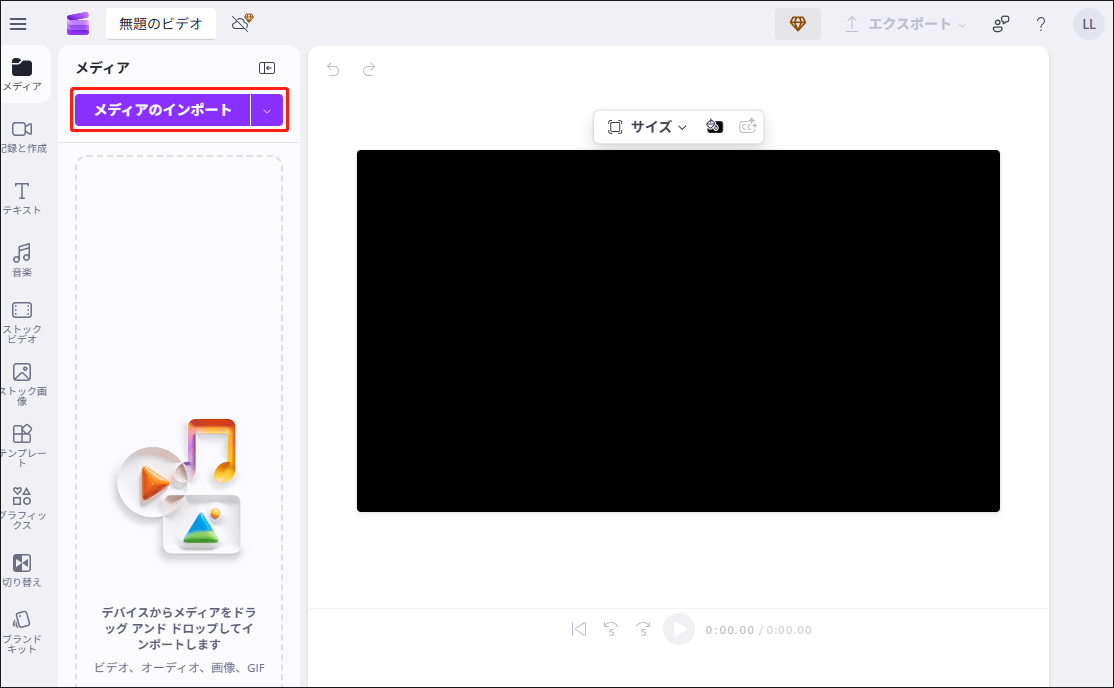The height and width of the screenshot is (688, 1114).
Task: Open the ? help button
Action: click(x=1040, y=23)
